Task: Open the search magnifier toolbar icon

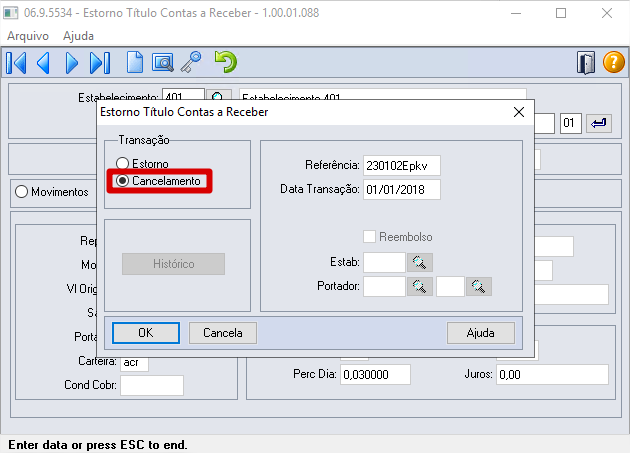Action: pos(163,63)
